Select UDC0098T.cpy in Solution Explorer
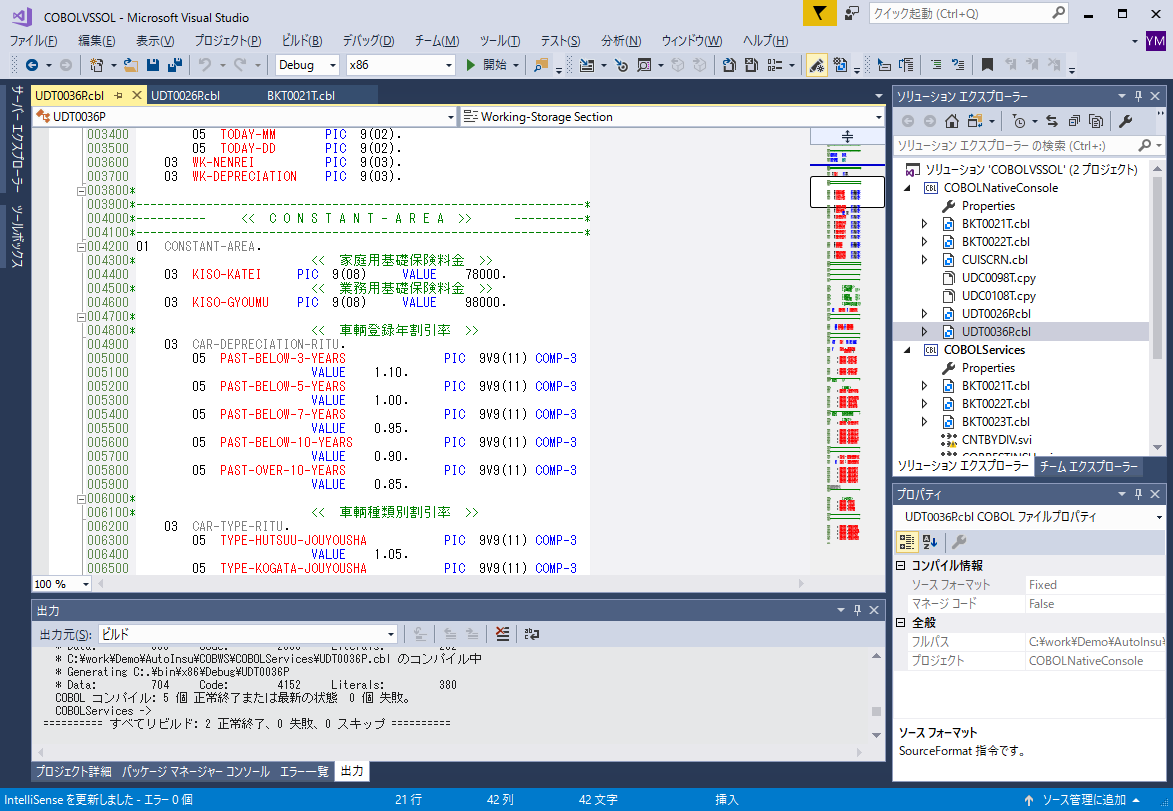 pyautogui.click(x=998, y=278)
